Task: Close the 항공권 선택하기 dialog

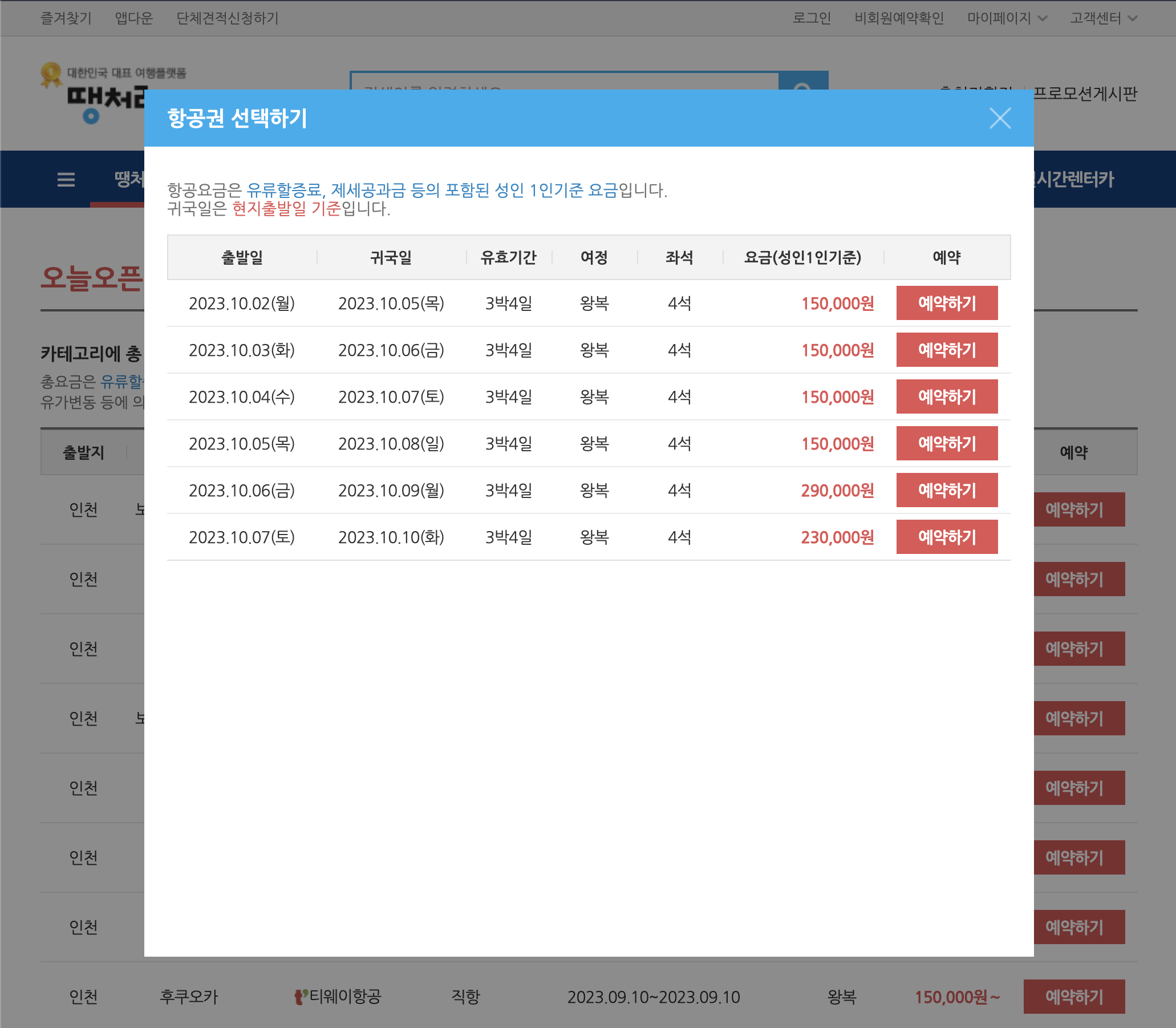Action: 999,118
